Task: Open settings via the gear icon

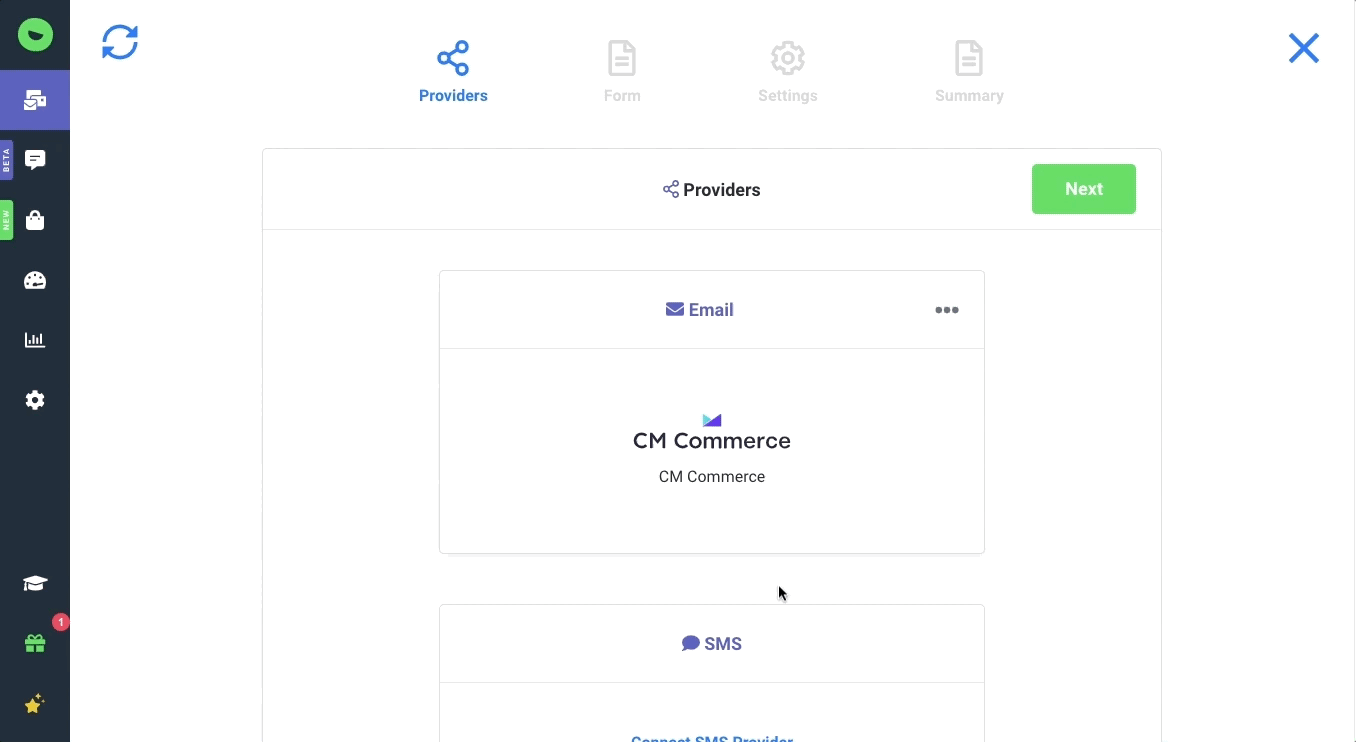Action: [x=35, y=400]
